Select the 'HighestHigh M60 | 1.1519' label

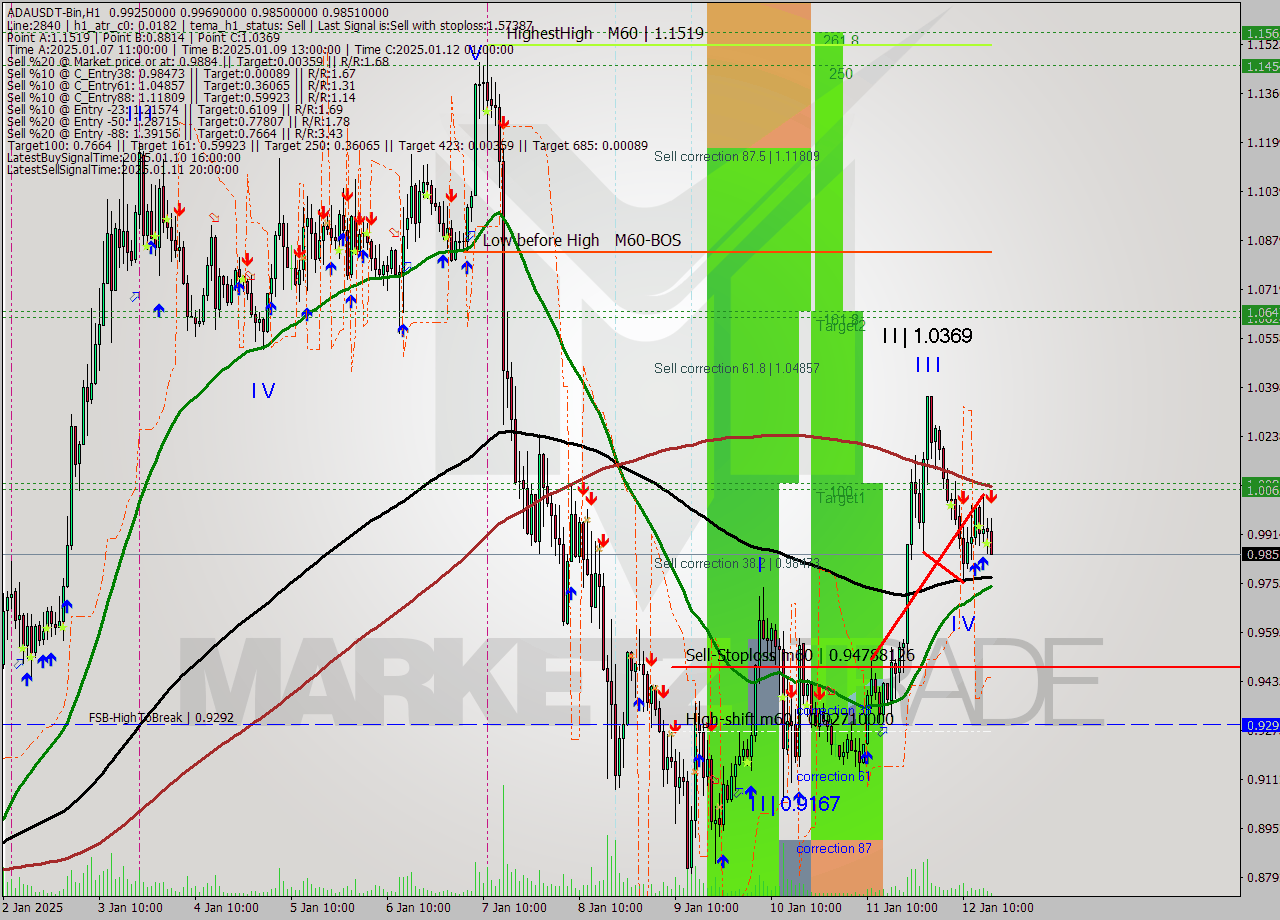point(605,33)
